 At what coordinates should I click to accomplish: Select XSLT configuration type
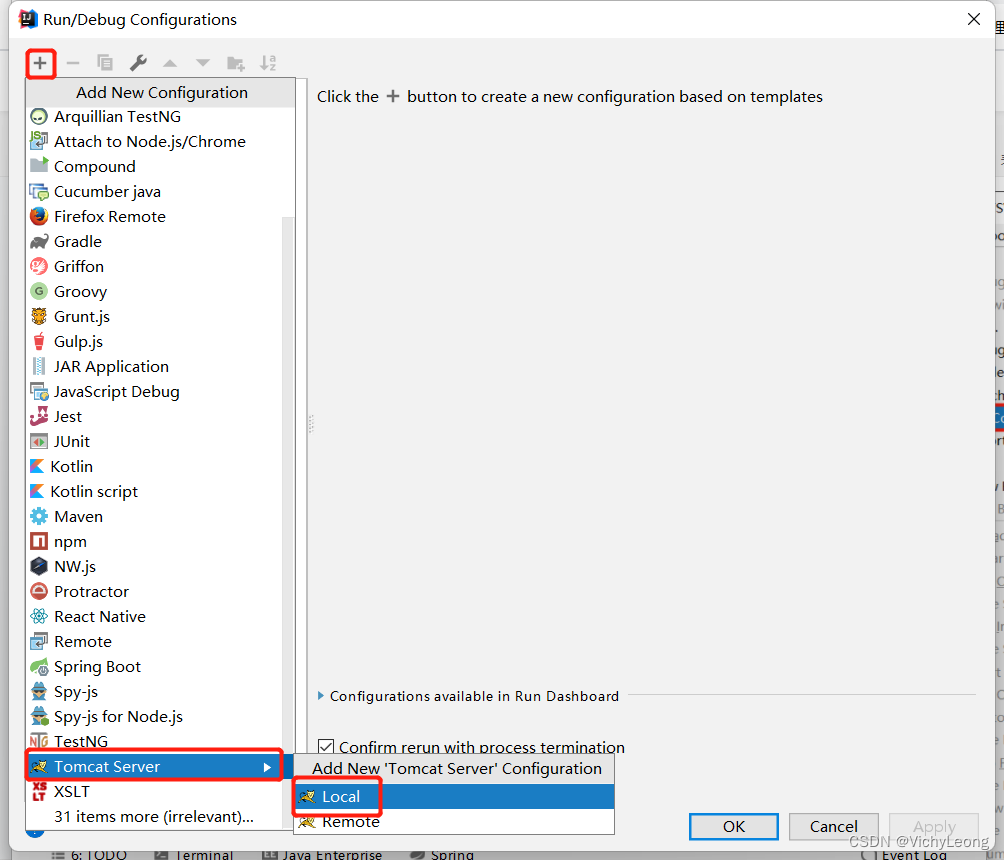[x=154, y=791]
